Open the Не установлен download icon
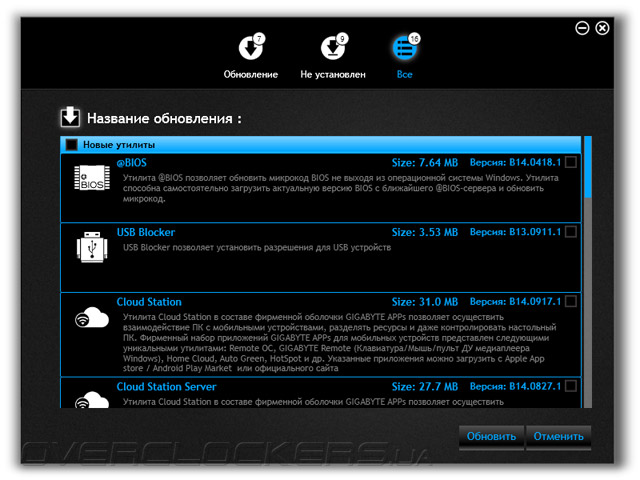This screenshot has height=480, width=640. [333, 47]
